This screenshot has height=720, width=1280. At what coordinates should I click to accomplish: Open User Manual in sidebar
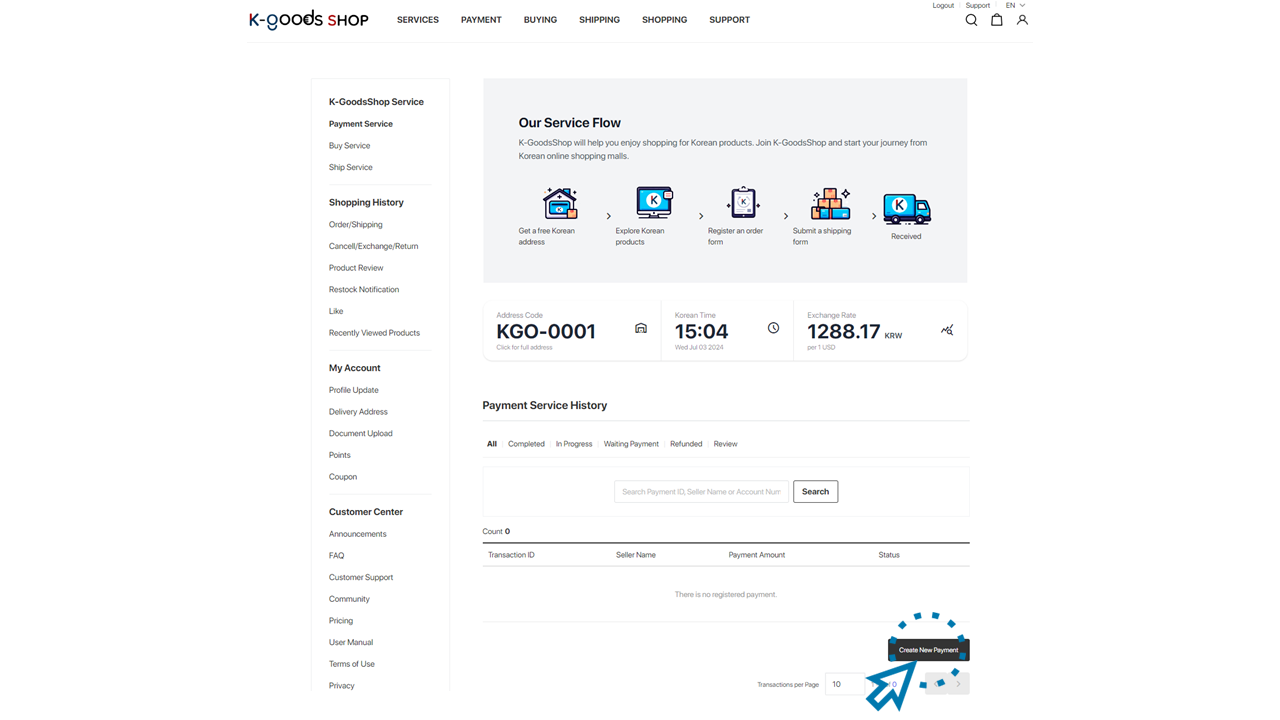point(351,643)
